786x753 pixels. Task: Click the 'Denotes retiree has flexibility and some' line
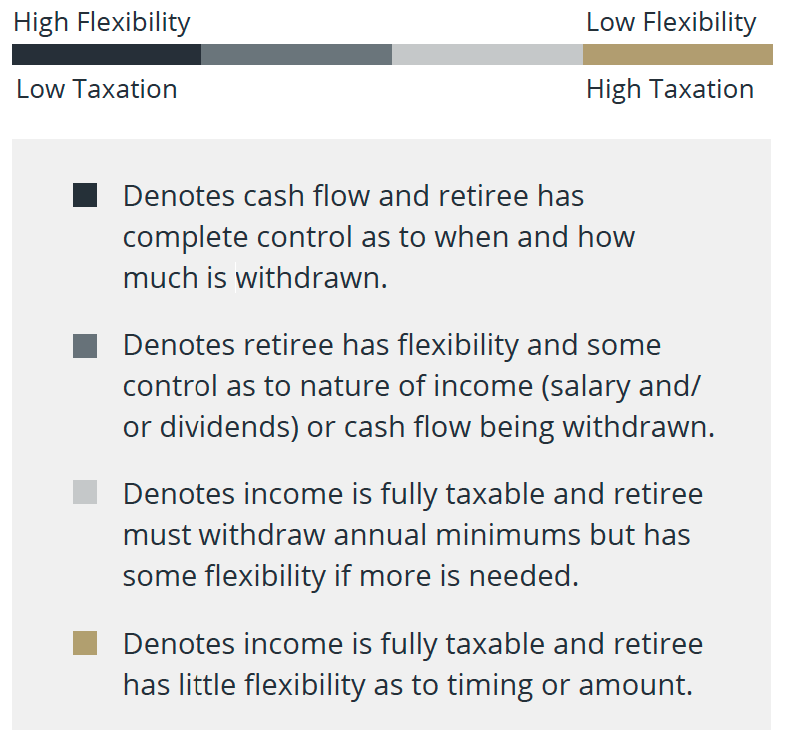pyautogui.click(x=392, y=346)
